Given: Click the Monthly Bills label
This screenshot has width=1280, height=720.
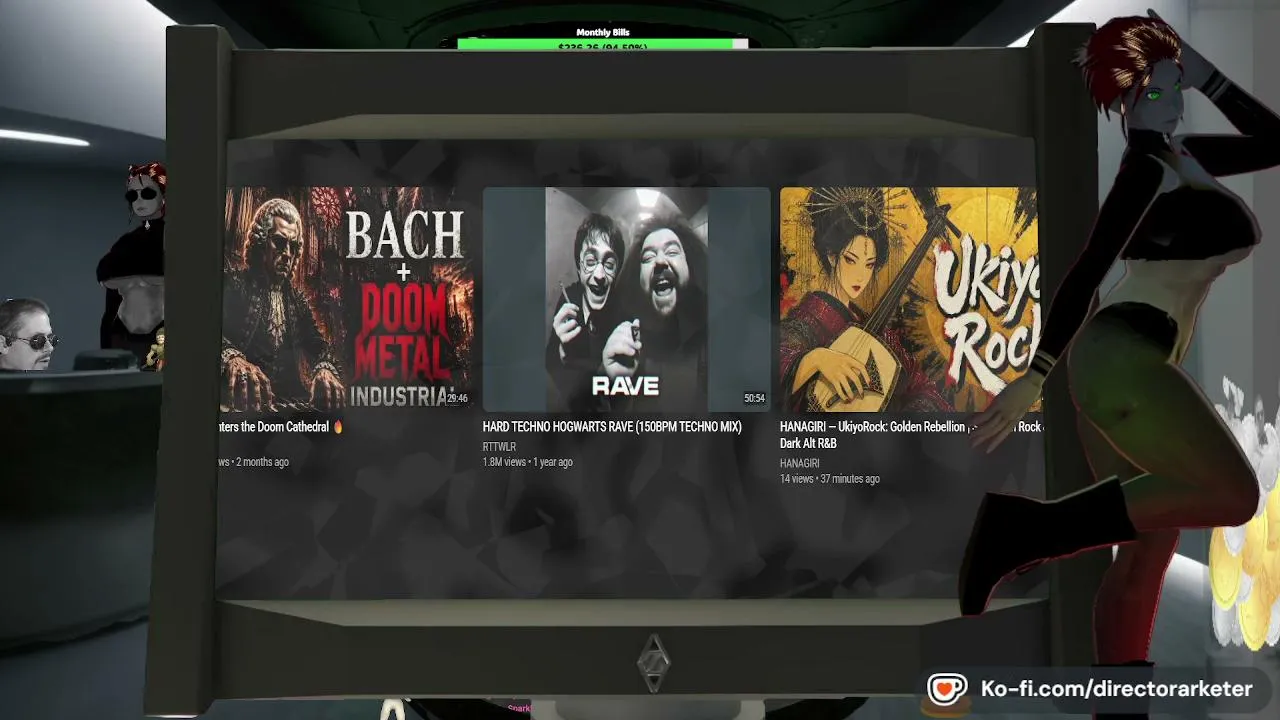Looking at the screenshot, I should 603,33.
